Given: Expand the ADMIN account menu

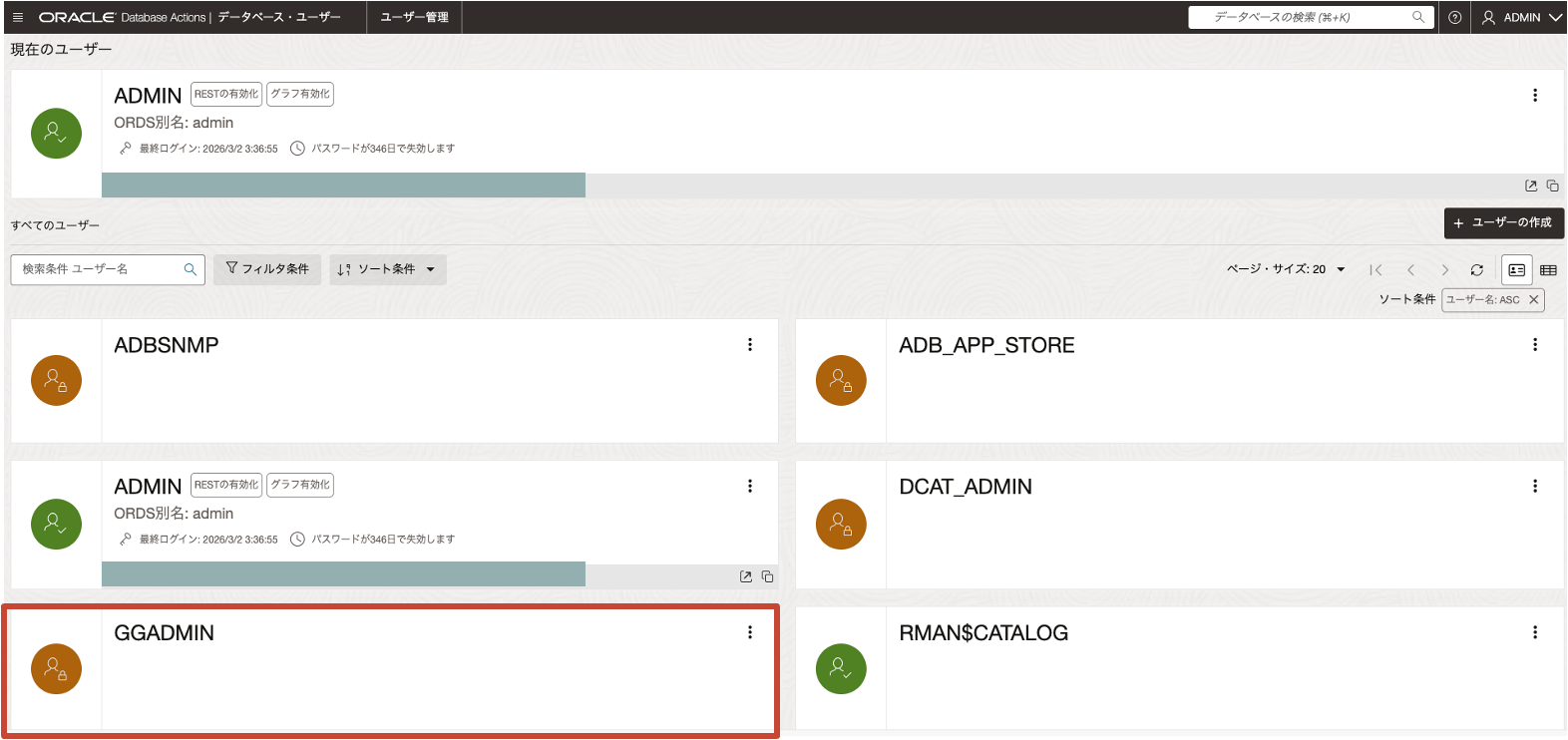Looking at the screenshot, I should point(1522,17).
